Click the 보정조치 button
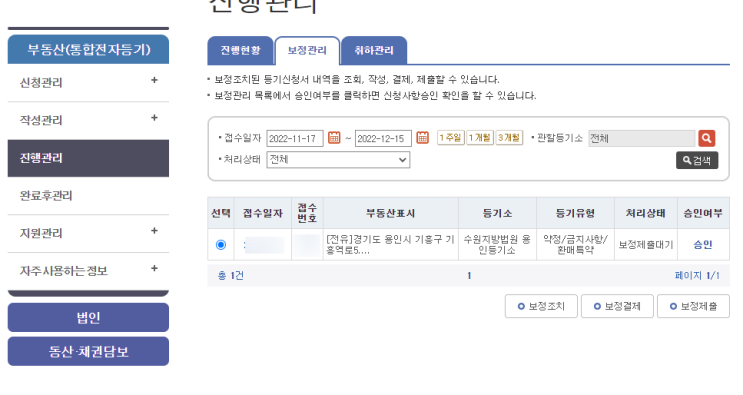This screenshot has width=743, height=395. [x=541, y=306]
